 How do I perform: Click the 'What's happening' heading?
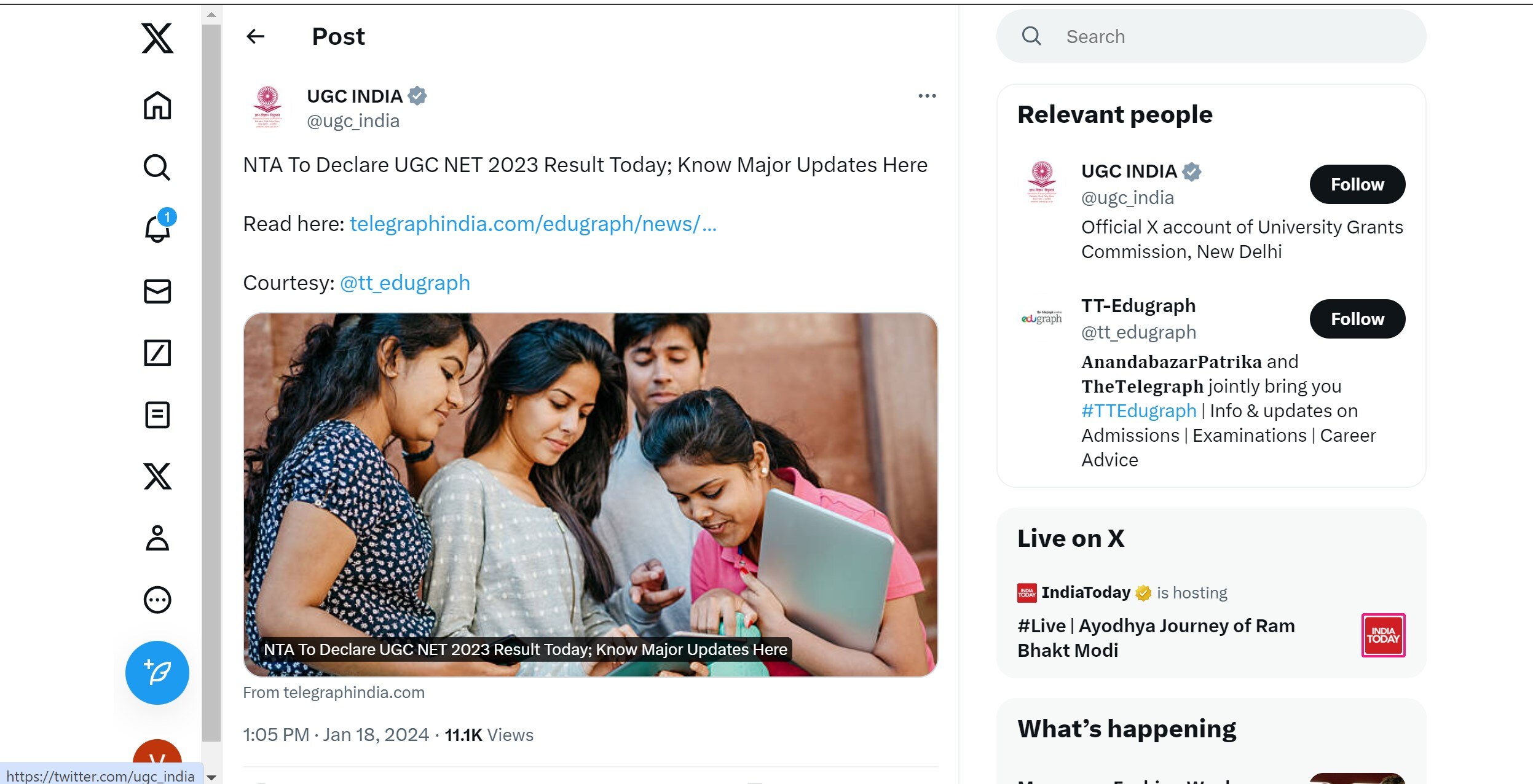pos(1126,729)
